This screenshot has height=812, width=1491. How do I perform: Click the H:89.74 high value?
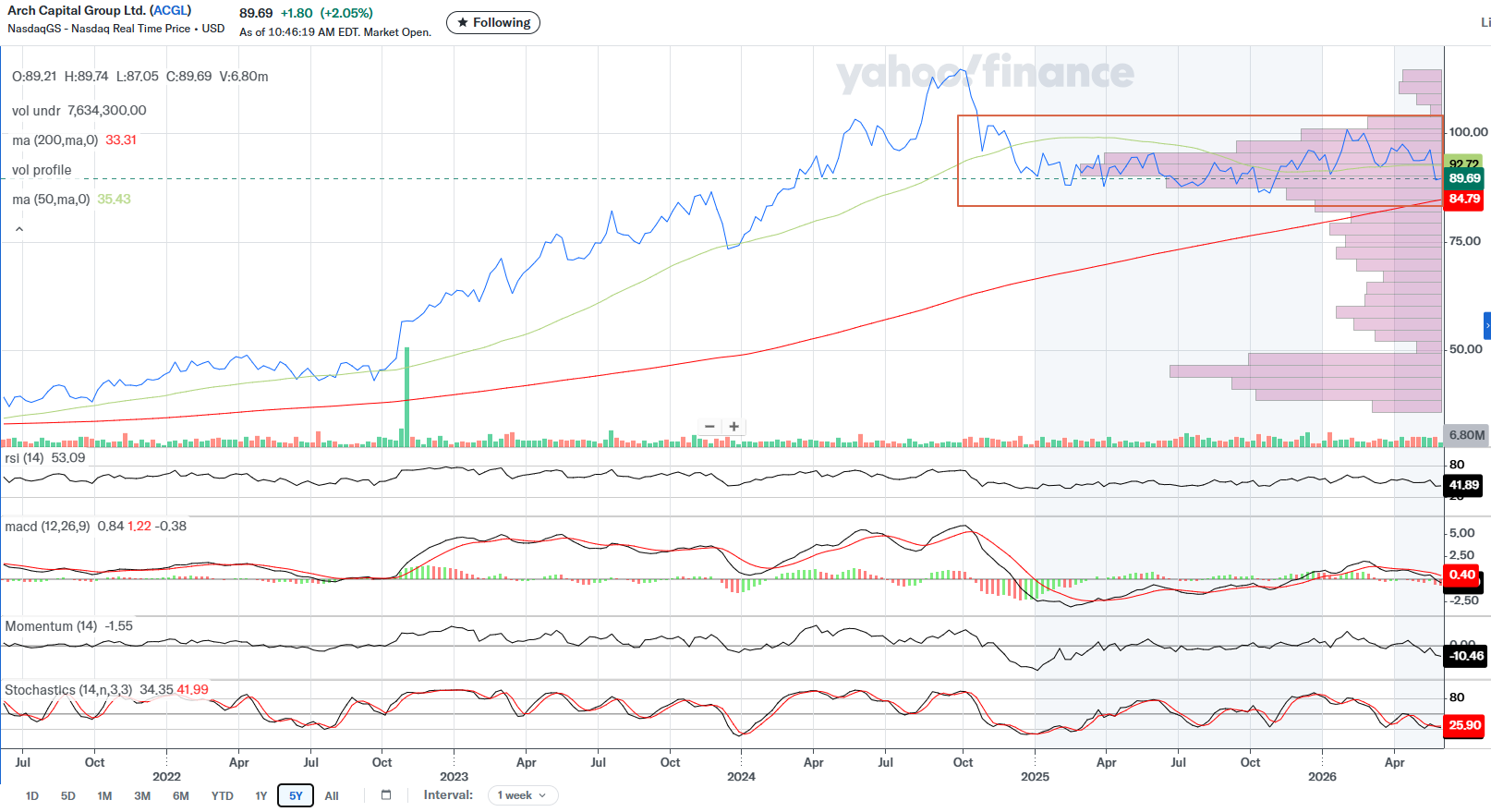click(x=86, y=77)
